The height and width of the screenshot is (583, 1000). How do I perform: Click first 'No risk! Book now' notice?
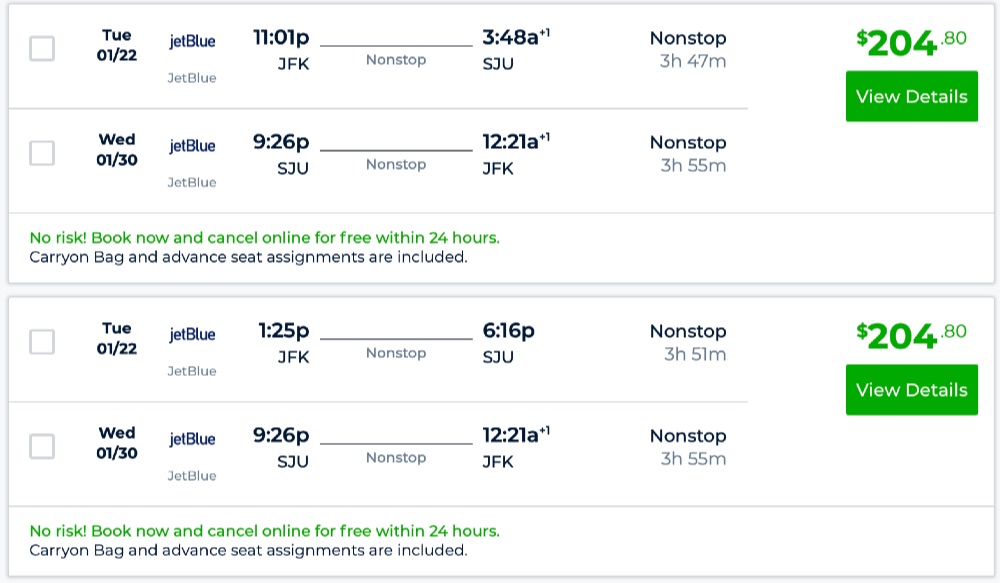(264, 238)
